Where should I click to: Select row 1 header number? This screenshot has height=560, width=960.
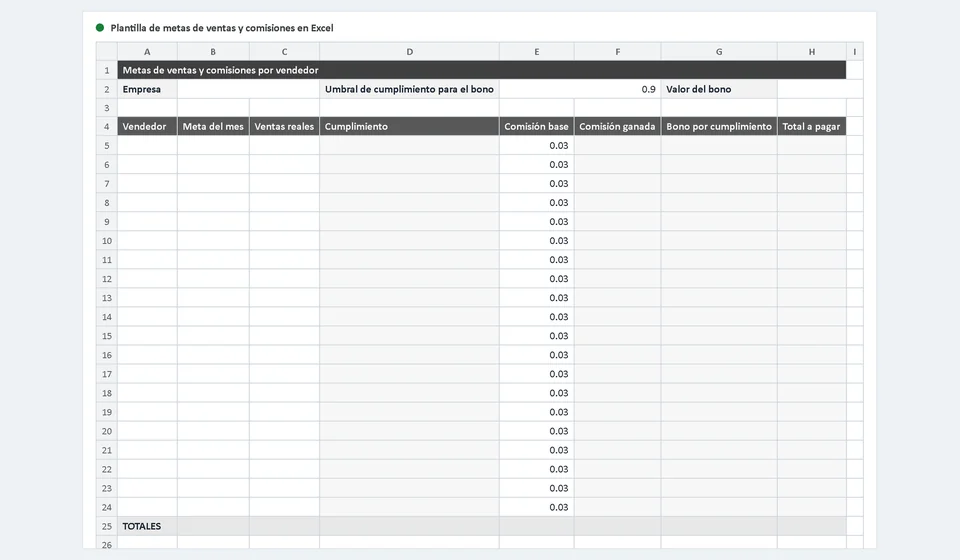(107, 70)
